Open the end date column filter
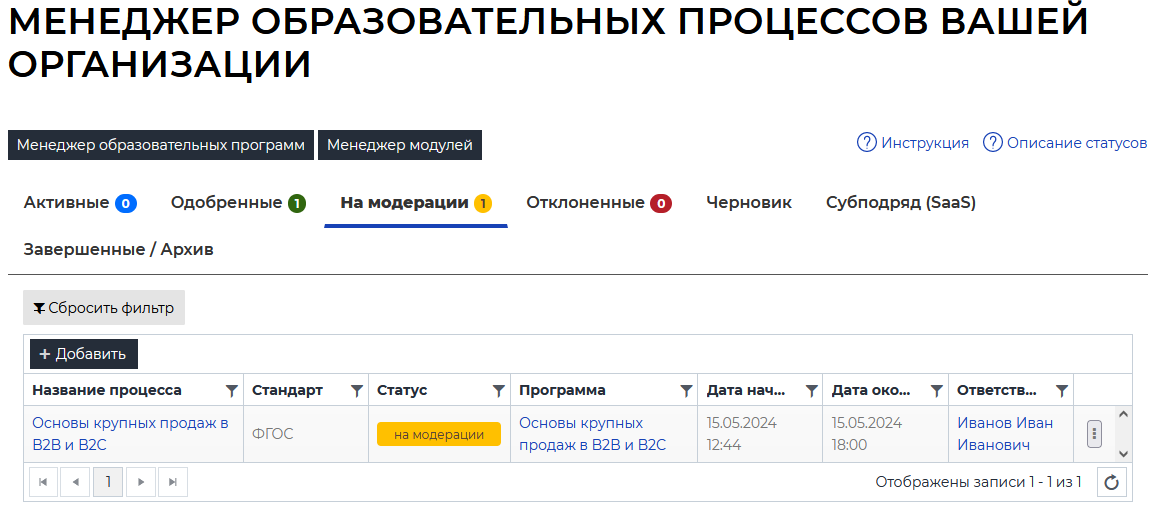 pyautogui.click(x=936, y=391)
